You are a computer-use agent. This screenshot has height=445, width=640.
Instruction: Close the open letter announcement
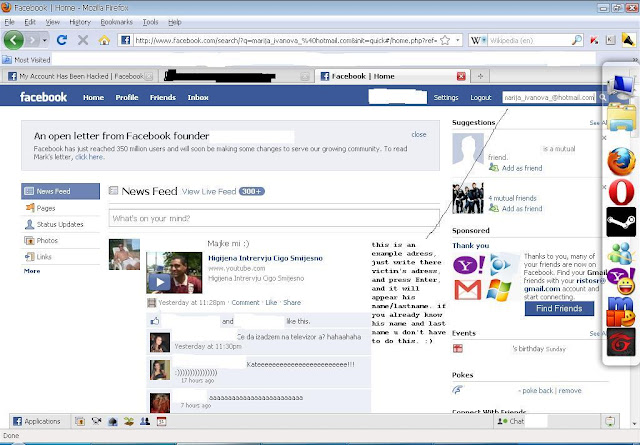419,134
